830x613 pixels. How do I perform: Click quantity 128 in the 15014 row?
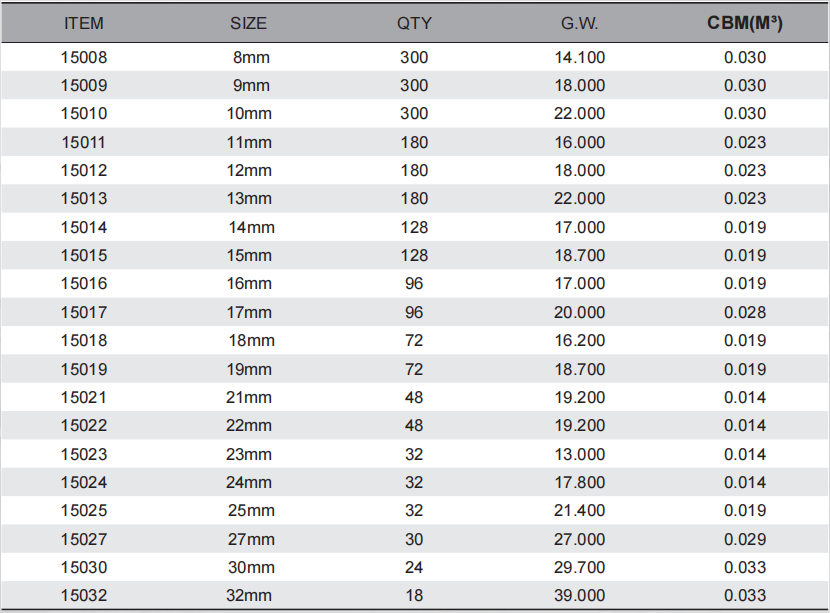click(x=414, y=227)
